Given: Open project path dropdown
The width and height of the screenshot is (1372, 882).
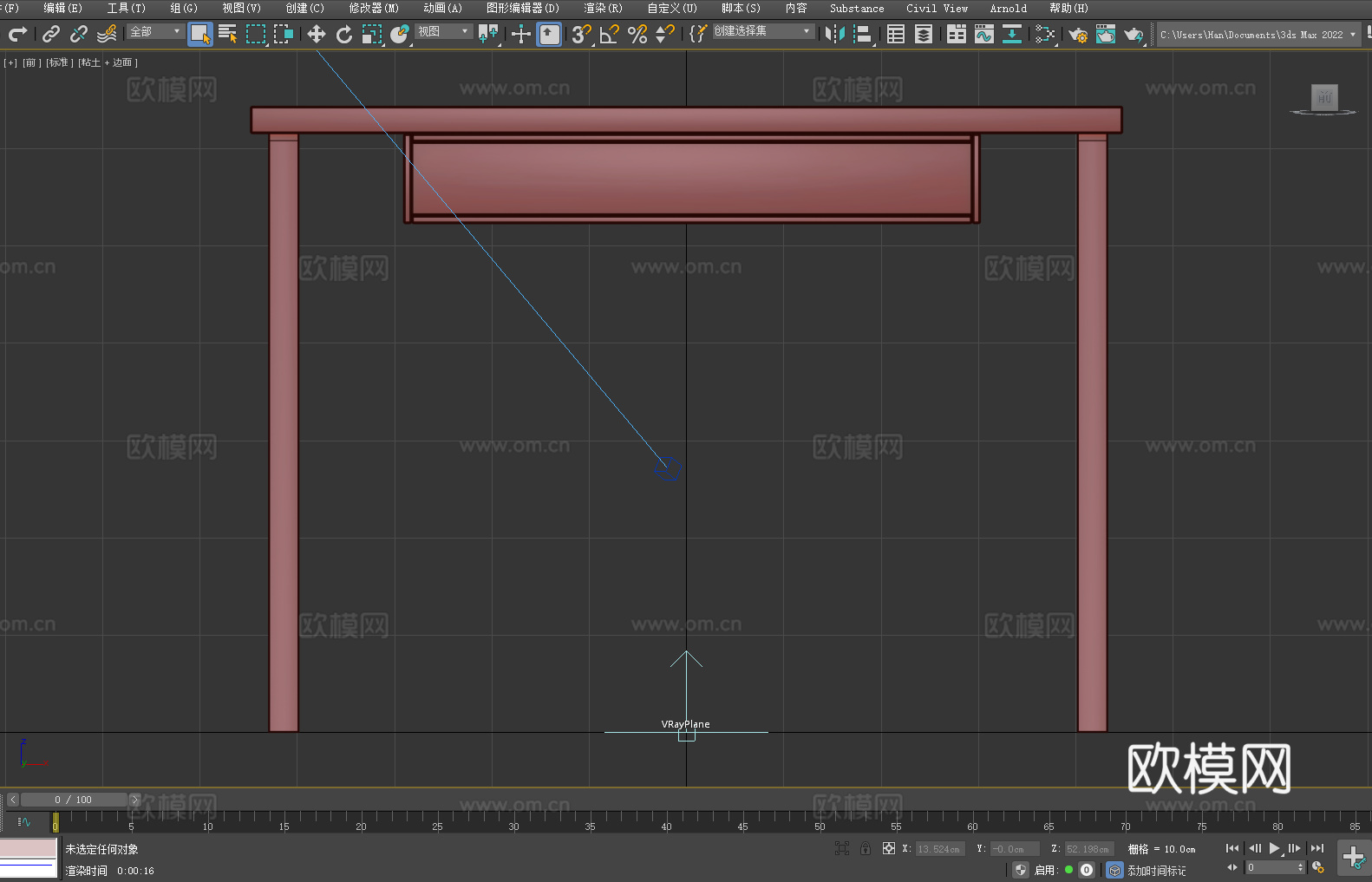Looking at the screenshot, I should [1258, 35].
